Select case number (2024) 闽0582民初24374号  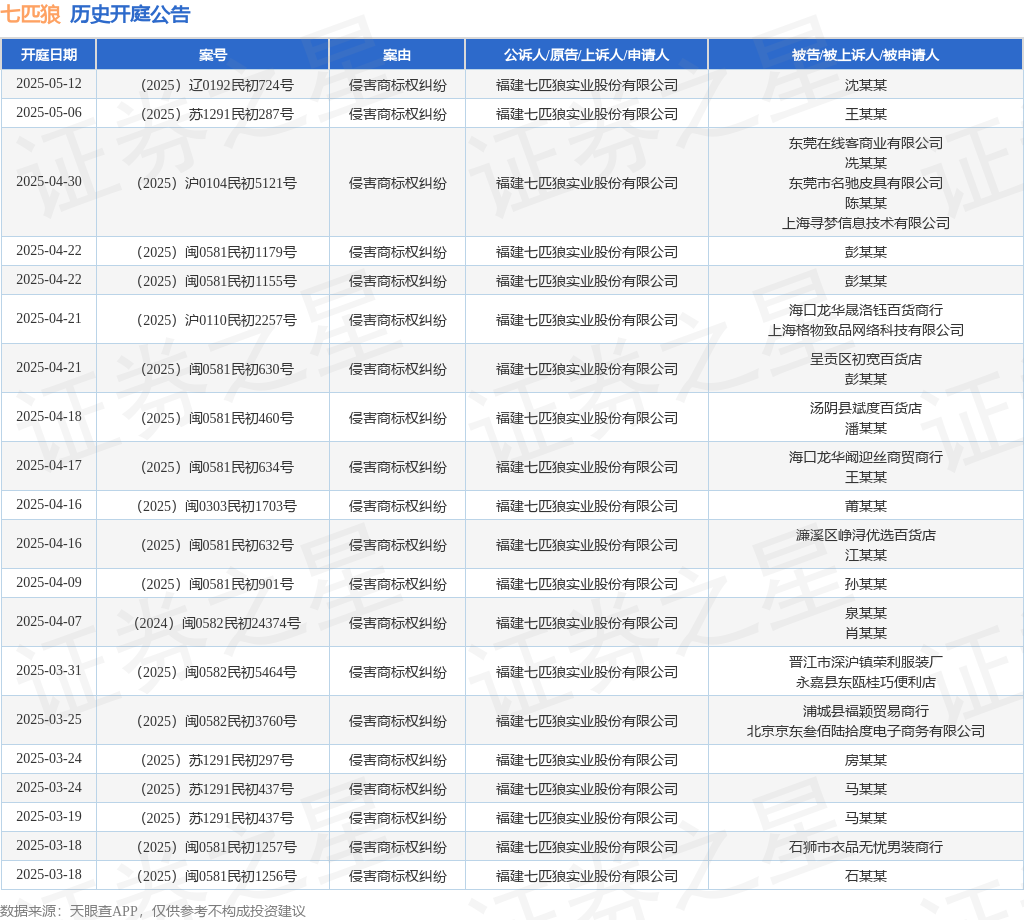coord(217,624)
